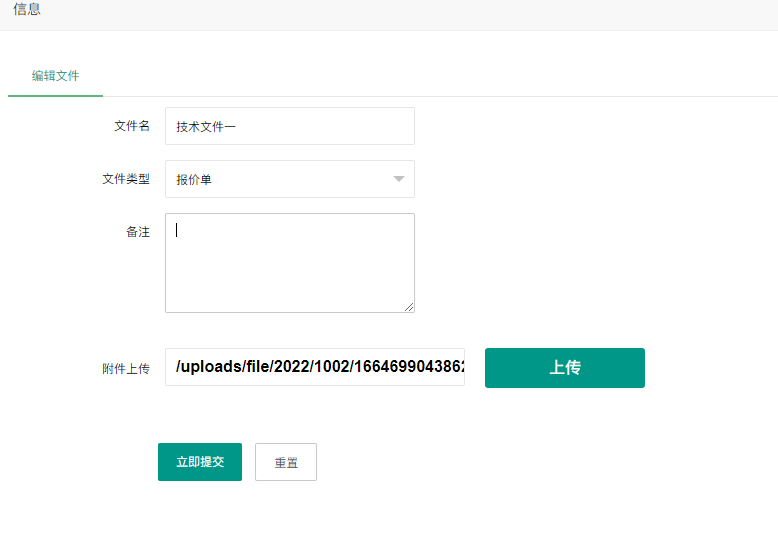Click the 文件类型 field label
Viewport: 778px width, 544px height.
pyautogui.click(x=126, y=179)
